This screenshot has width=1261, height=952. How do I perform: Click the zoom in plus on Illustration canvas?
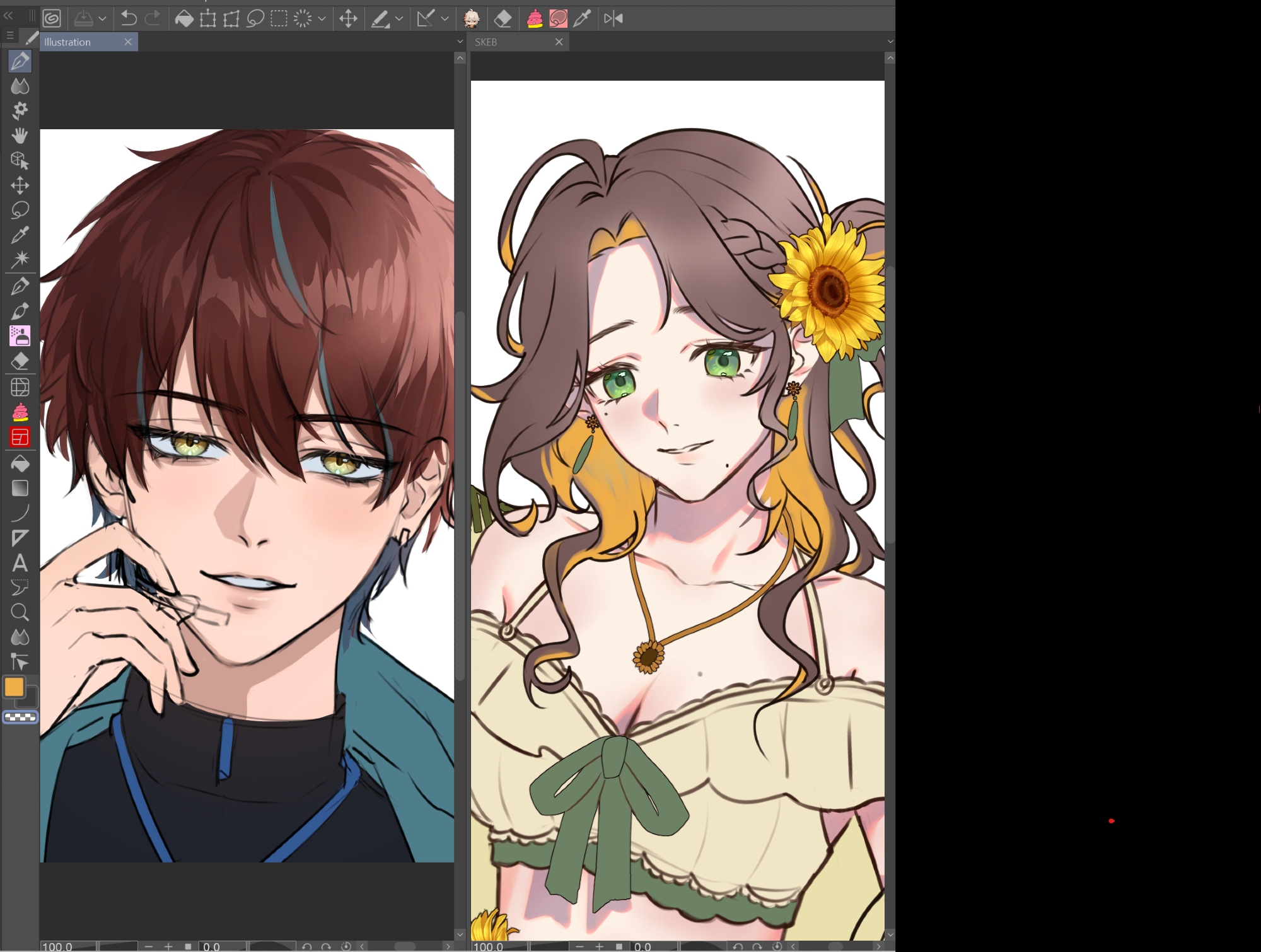click(168, 946)
